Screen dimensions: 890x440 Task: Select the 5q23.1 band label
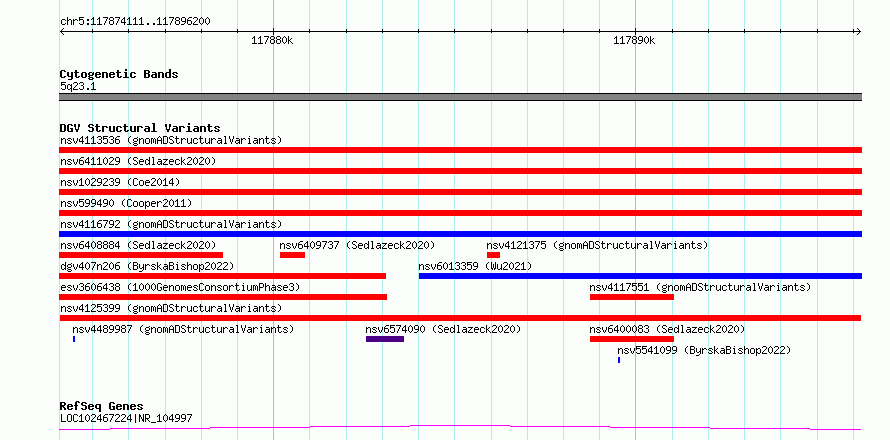point(78,86)
